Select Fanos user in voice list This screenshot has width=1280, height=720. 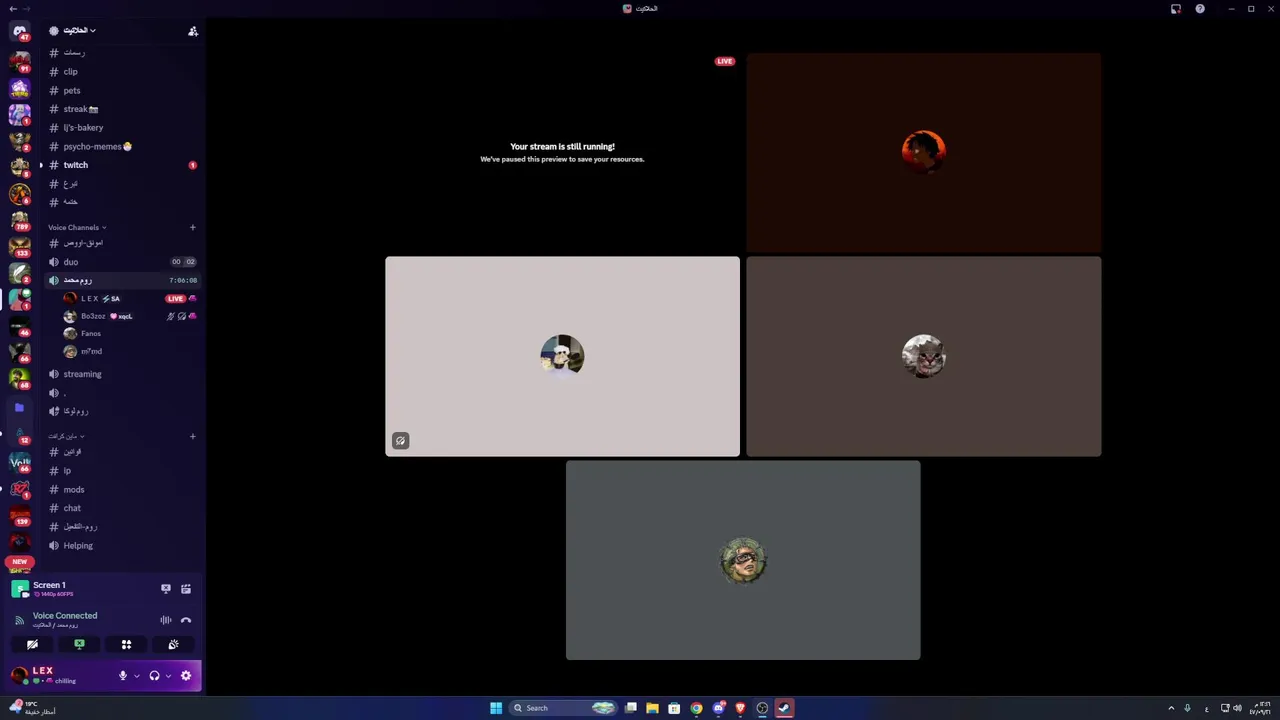(x=130, y=334)
